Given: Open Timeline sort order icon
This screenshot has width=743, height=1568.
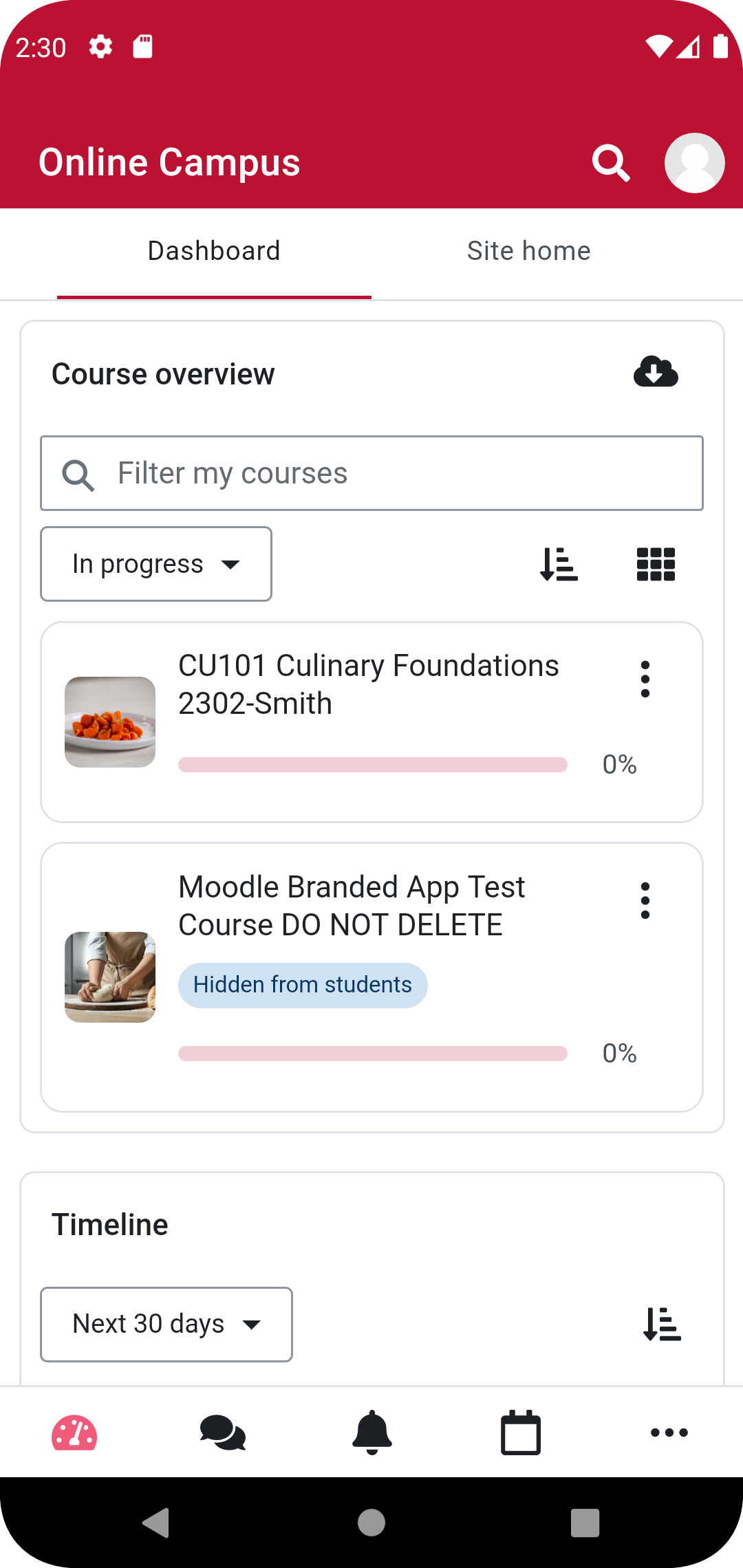Looking at the screenshot, I should (662, 1325).
